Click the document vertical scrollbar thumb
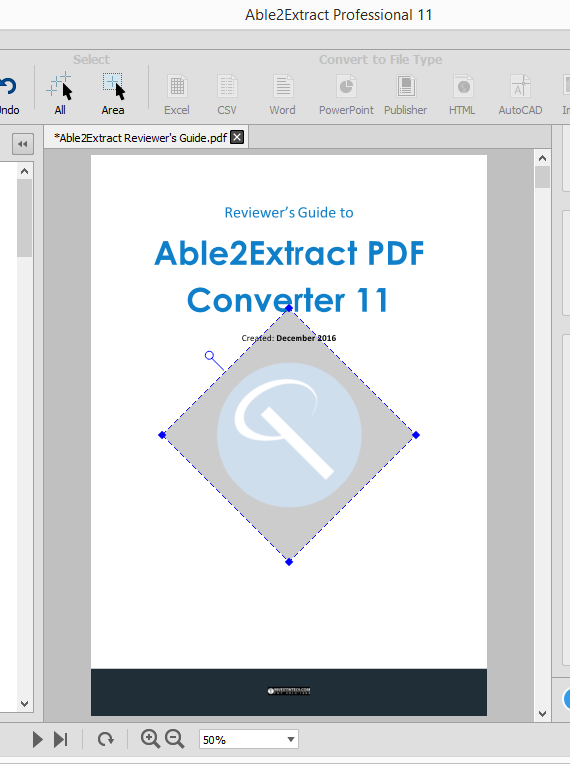This screenshot has height=764, width=570. click(542, 177)
